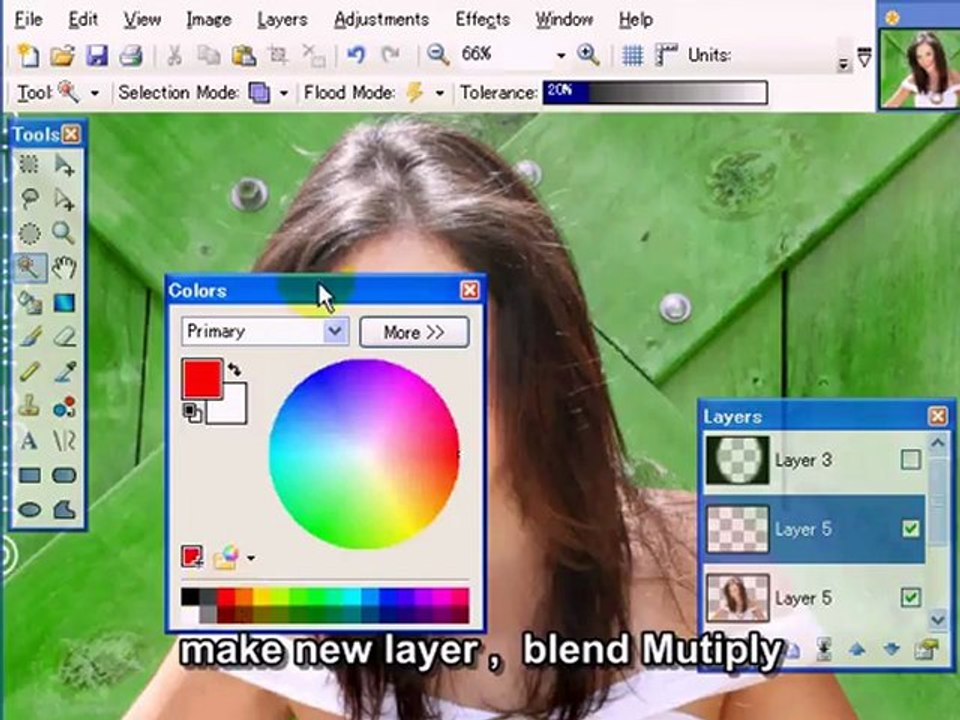Select the Paintbrush tool
The height and width of the screenshot is (720, 960).
coord(29,336)
